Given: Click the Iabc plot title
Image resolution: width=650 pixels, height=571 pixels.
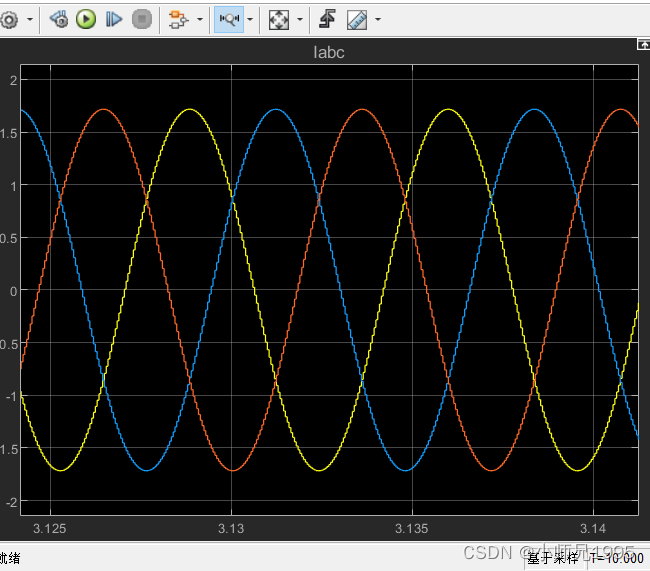Looking at the screenshot, I should click(x=329, y=53).
